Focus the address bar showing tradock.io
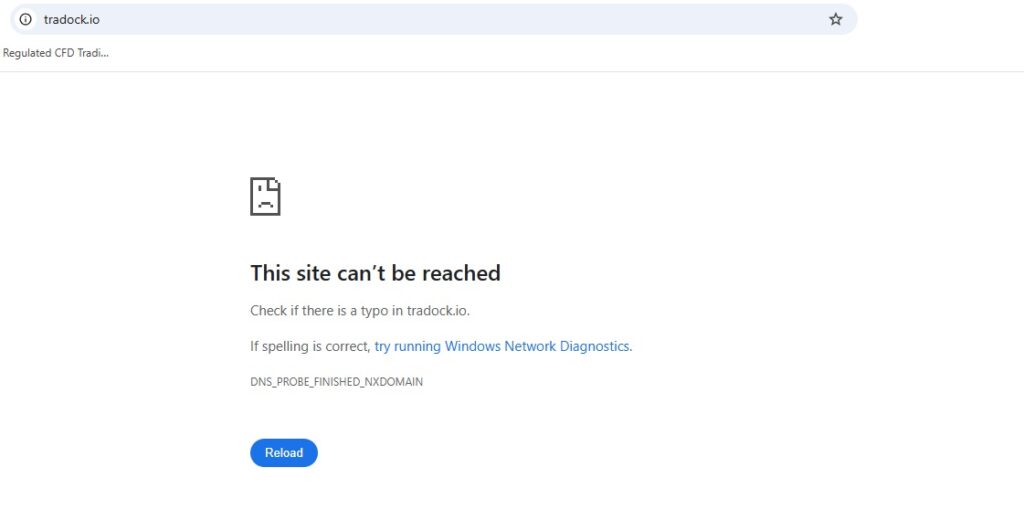Image resolution: width=1024 pixels, height=510 pixels. pyautogui.click(x=434, y=19)
